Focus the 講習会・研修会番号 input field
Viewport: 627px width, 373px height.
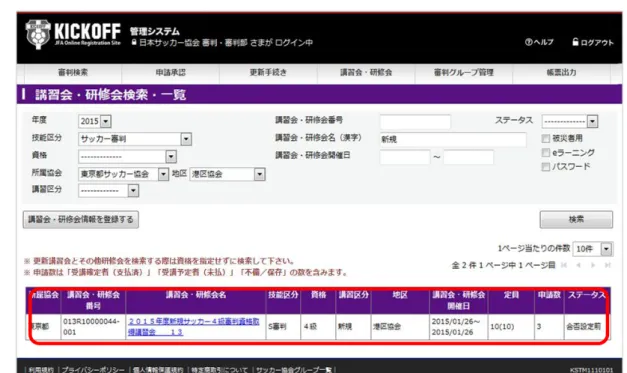point(415,121)
